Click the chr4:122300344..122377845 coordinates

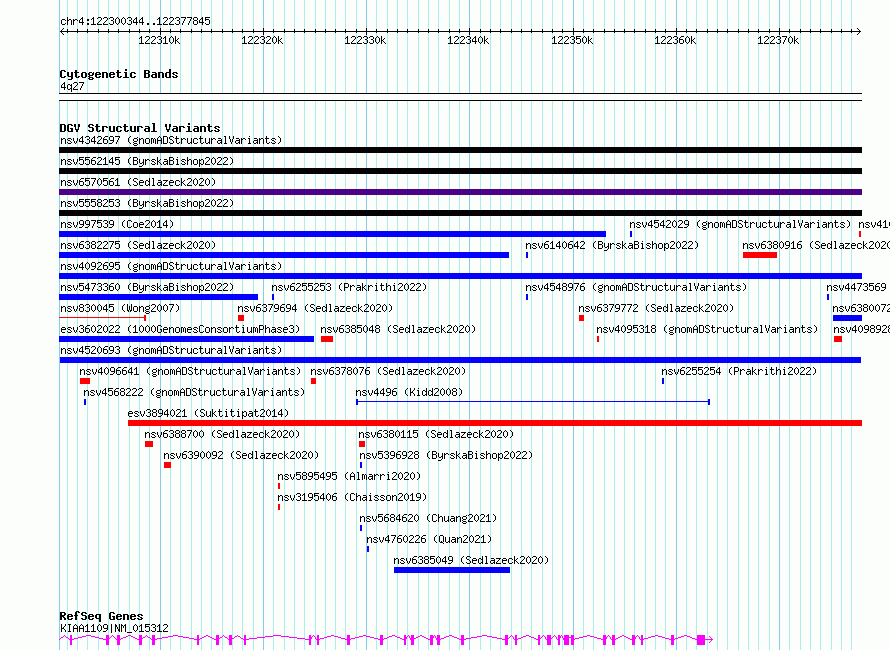(135, 21)
